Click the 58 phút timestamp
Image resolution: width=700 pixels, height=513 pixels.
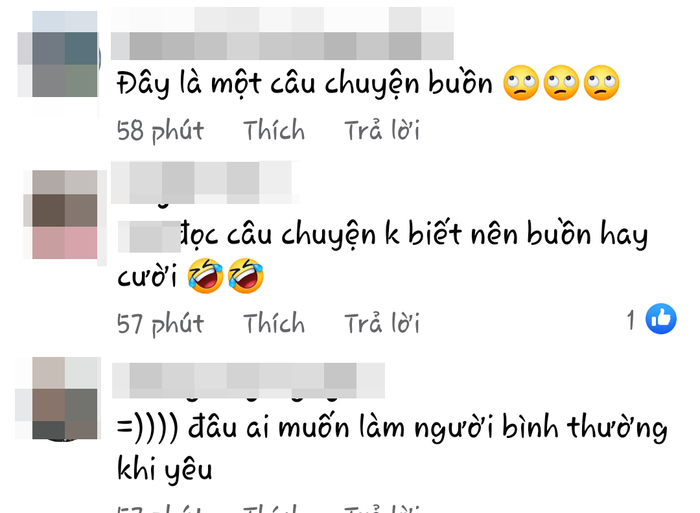click(x=160, y=131)
